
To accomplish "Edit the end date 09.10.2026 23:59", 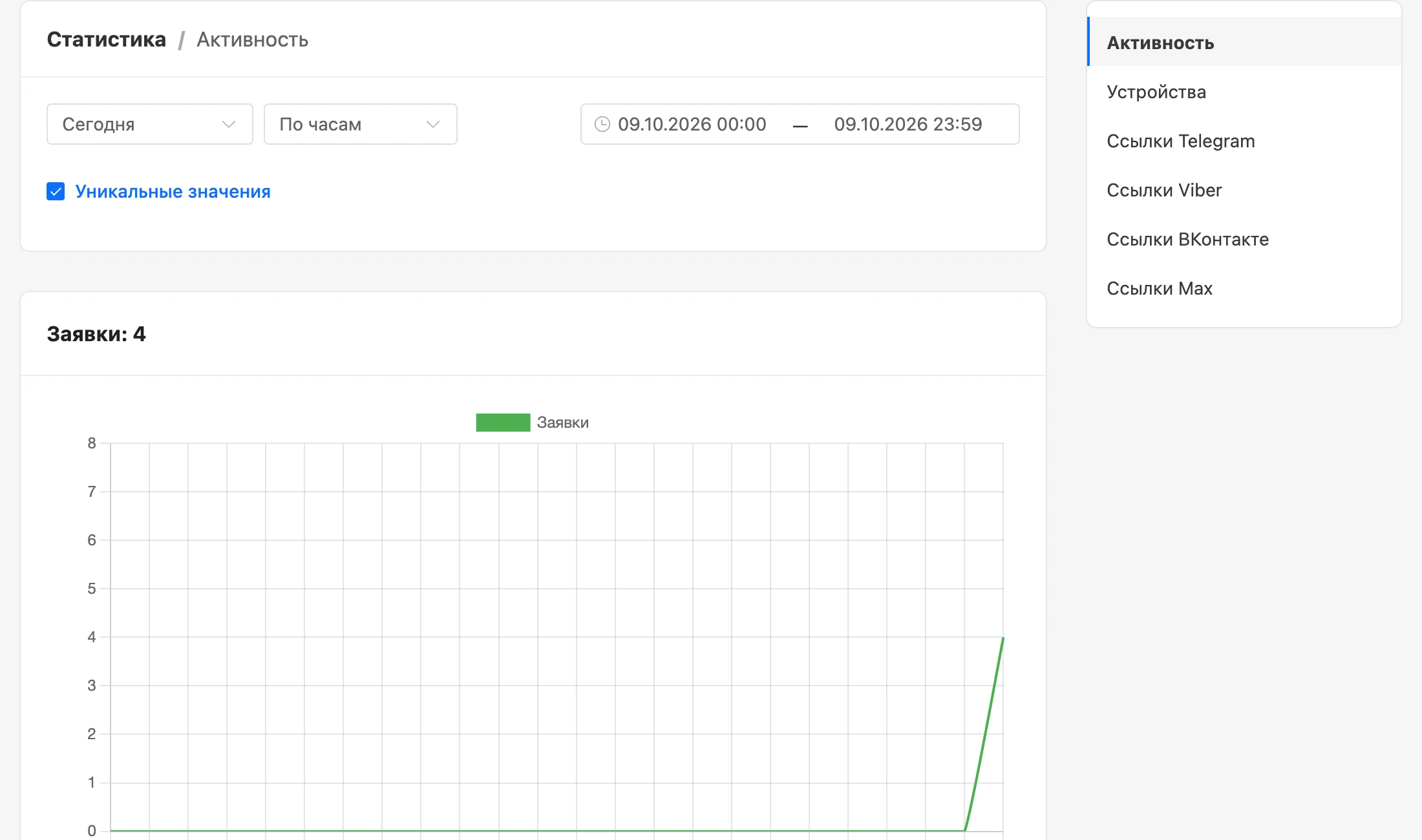I will 908,124.
